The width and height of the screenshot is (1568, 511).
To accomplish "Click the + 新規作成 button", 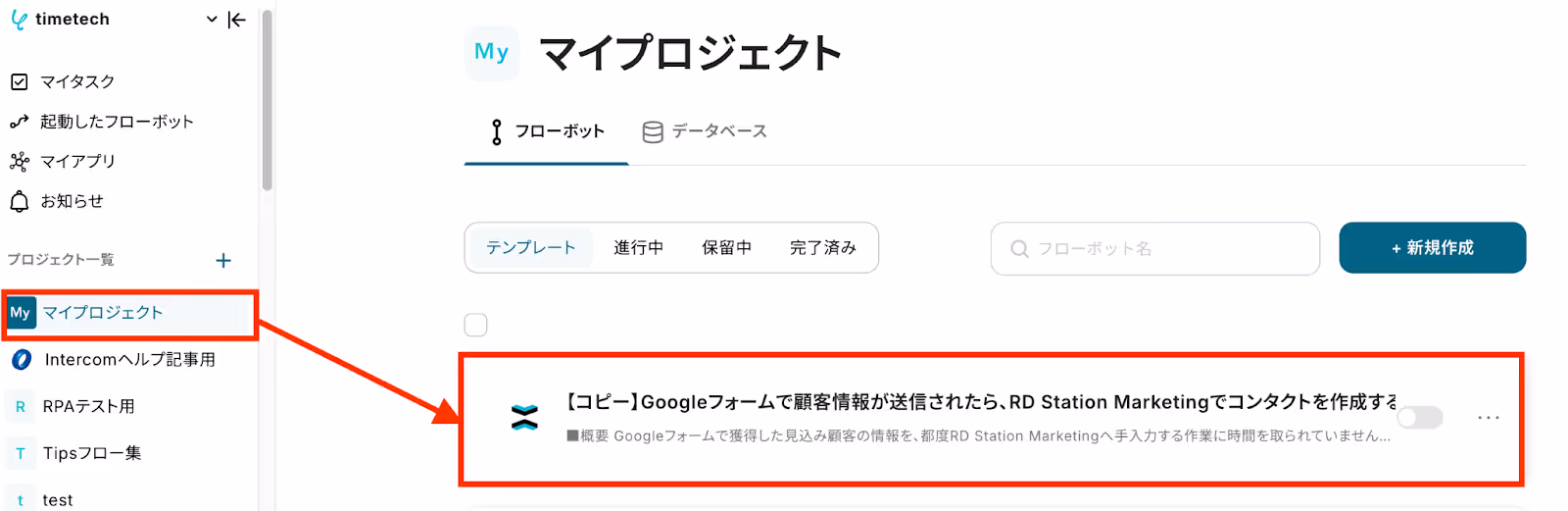I will 1433,247.
